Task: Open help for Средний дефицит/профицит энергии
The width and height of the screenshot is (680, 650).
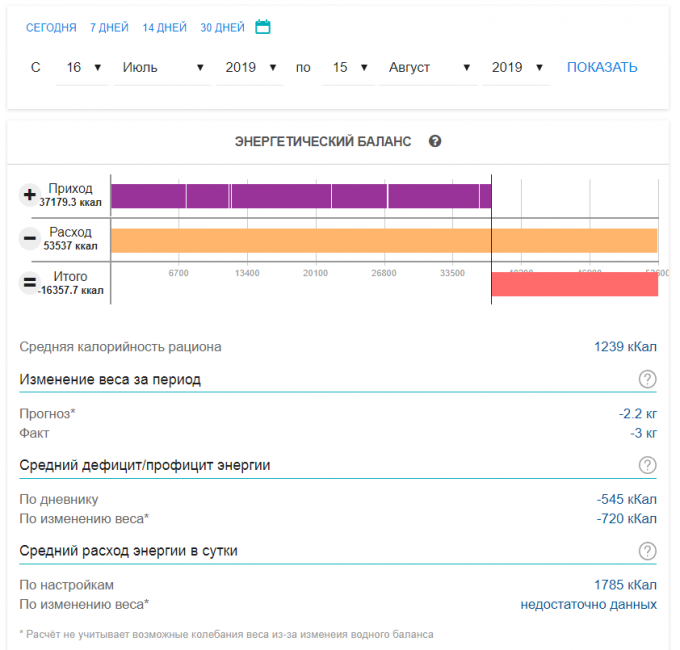Action: point(647,465)
